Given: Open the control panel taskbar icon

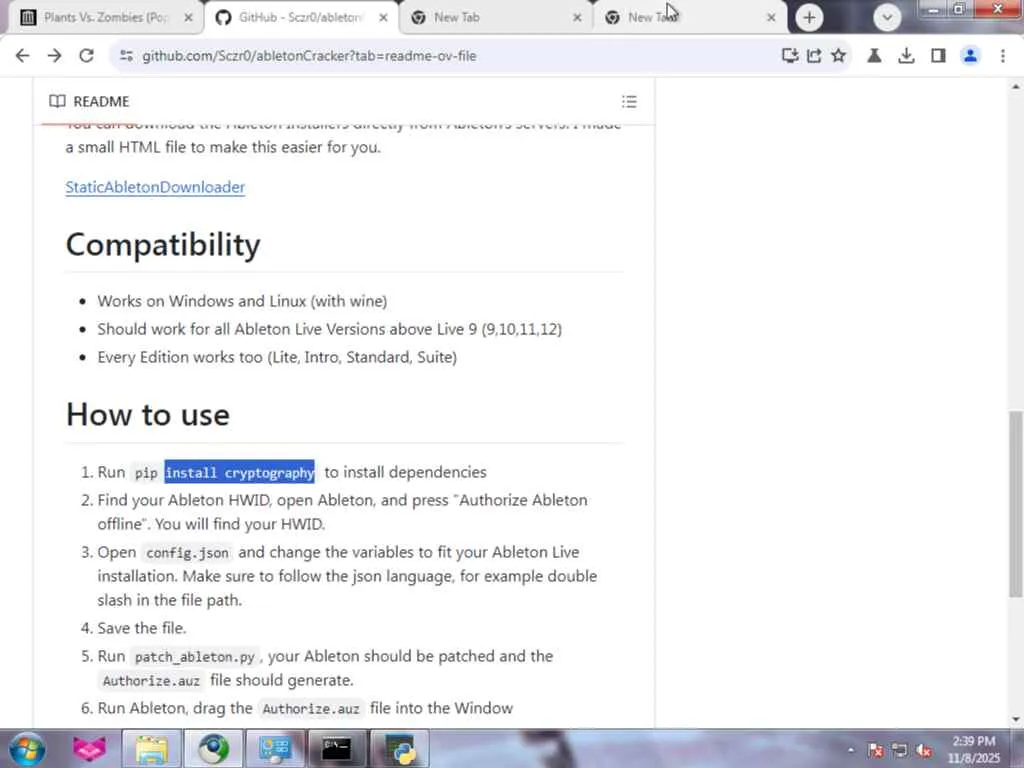Looking at the screenshot, I should [x=275, y=749].
